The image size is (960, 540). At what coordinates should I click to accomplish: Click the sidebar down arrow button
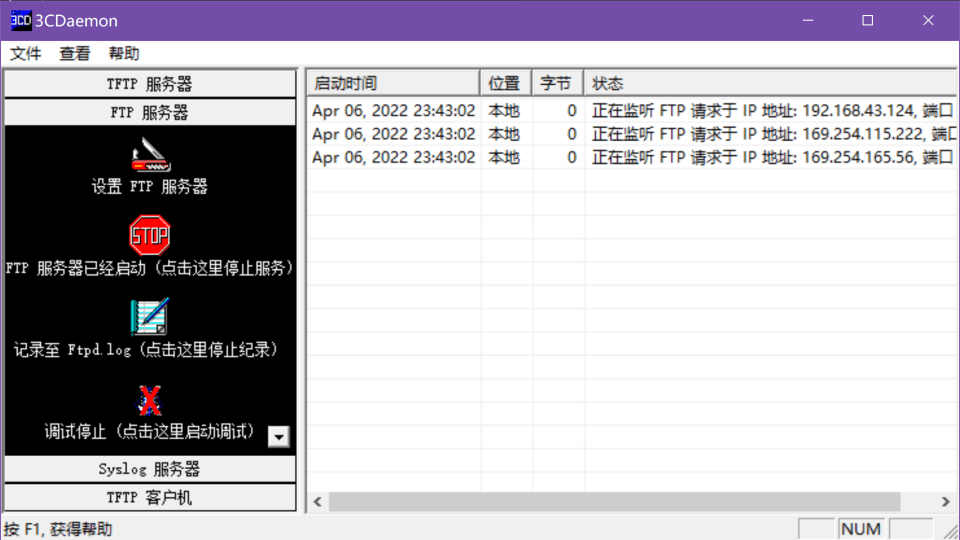tap(279, 437)
